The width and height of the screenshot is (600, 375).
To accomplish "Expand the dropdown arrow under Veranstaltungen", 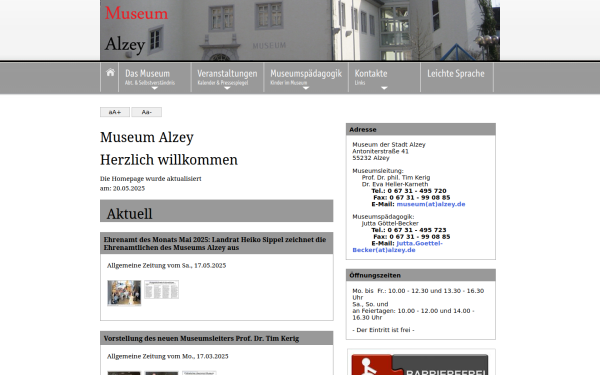I will pos(227,88).
